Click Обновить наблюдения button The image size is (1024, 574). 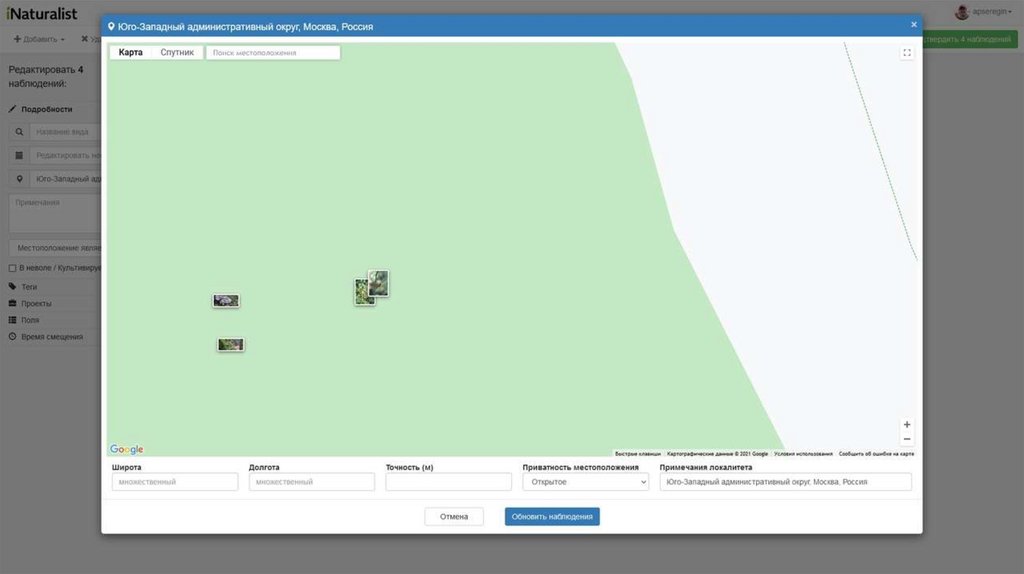point(552,517)
